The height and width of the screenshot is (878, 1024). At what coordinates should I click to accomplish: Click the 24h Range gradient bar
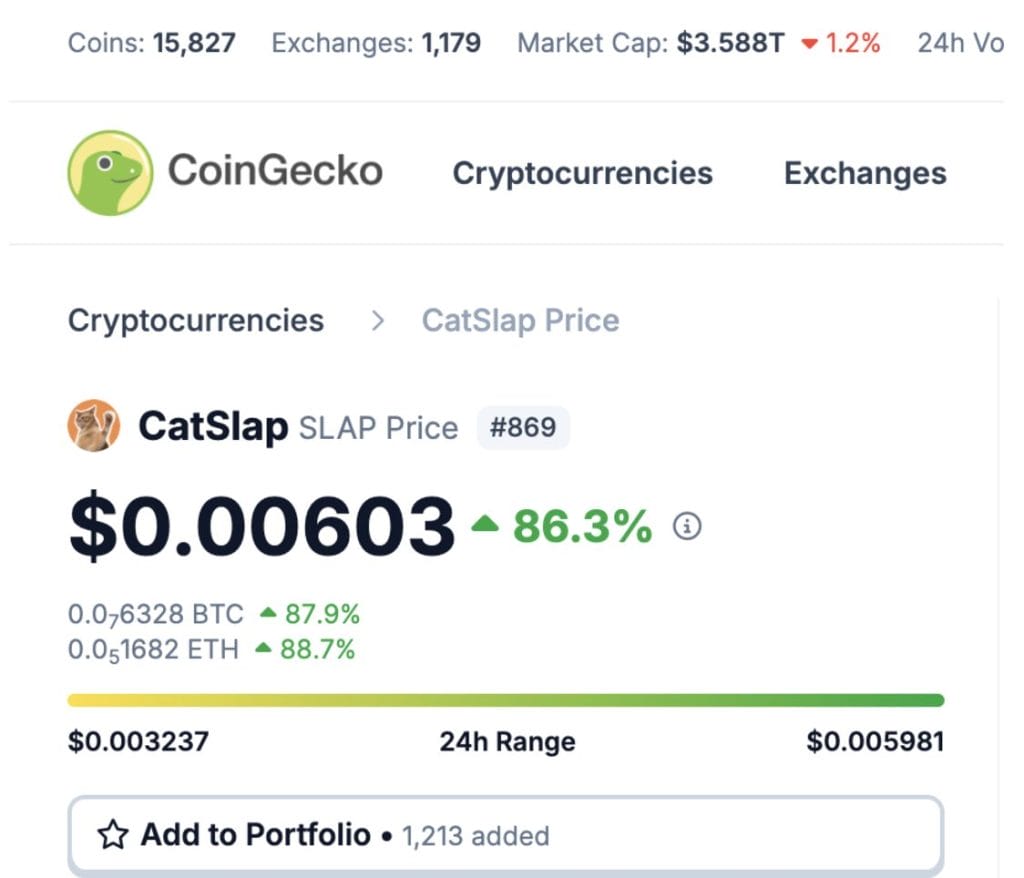click(506, 700)
